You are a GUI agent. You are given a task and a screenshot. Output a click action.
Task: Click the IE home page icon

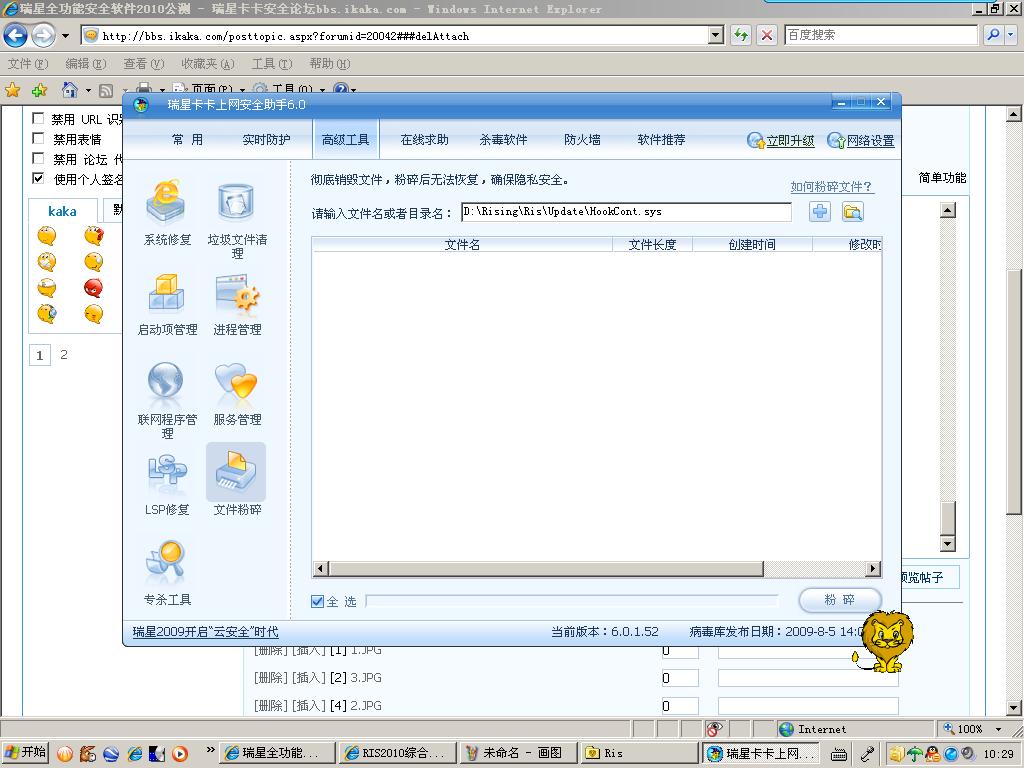tap(69, 89)
